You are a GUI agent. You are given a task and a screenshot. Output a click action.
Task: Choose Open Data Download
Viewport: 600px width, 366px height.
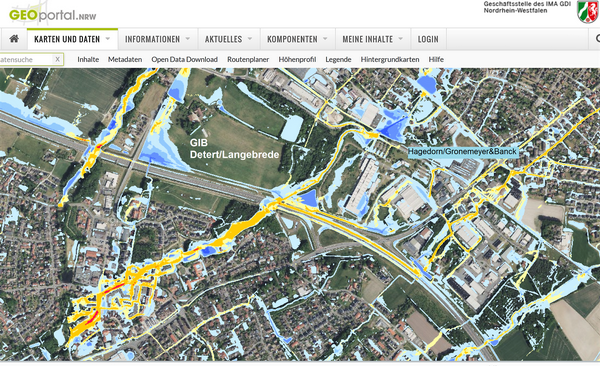click(x=184, y=59)
